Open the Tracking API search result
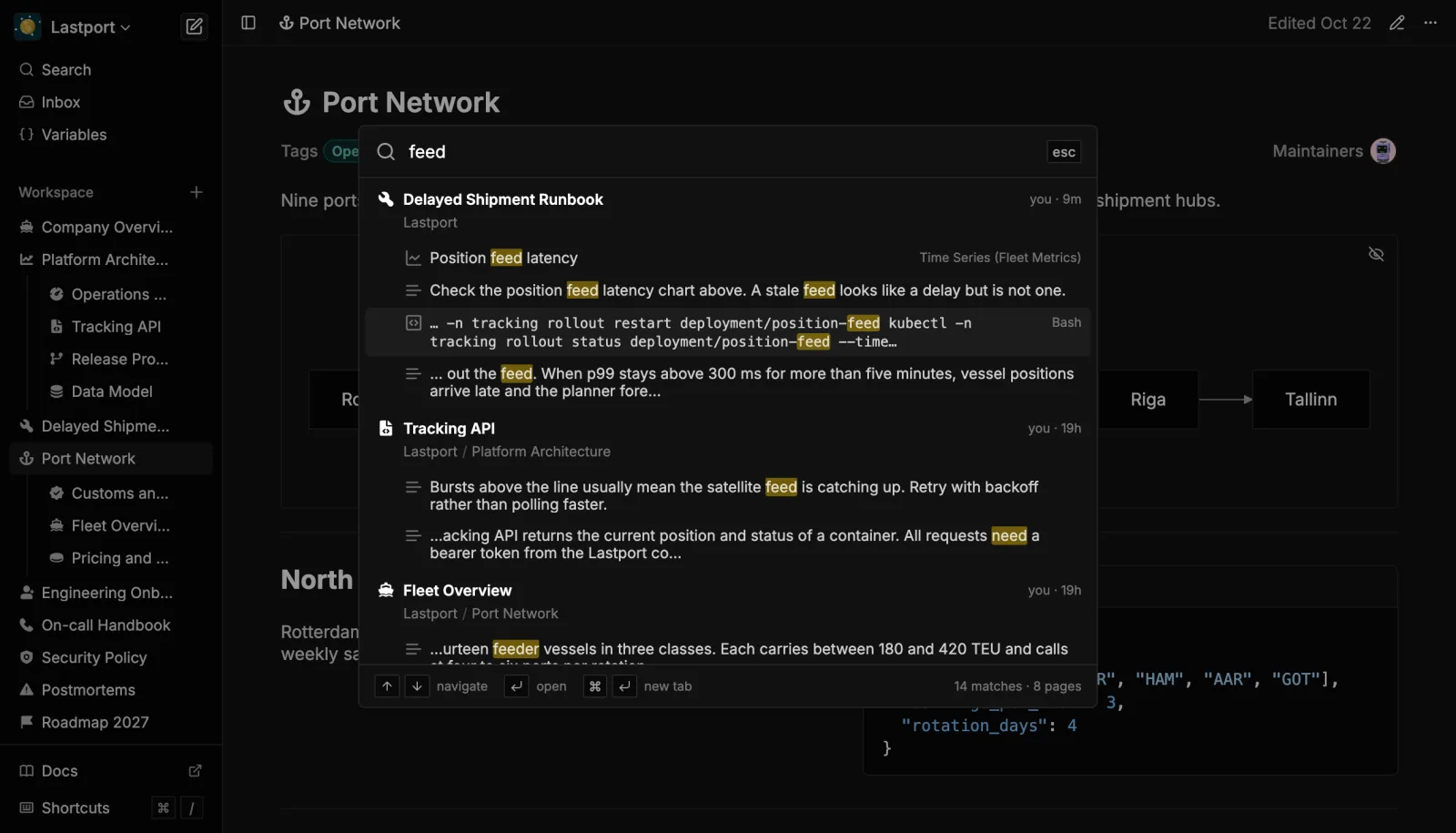The width and height of the screenshot is (1456, 833). (x=728, y=439)
